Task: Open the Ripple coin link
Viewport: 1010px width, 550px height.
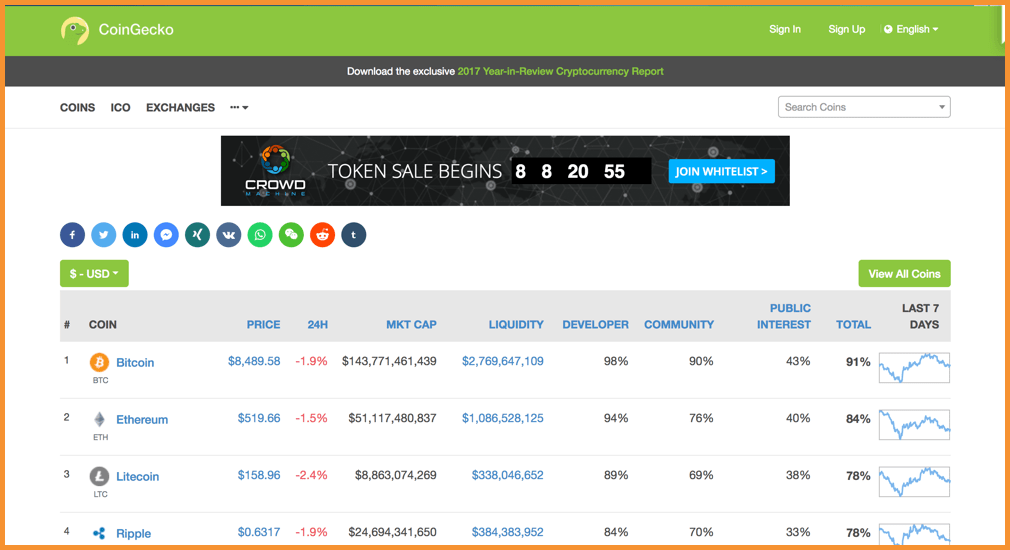Action: coord(133,533)
